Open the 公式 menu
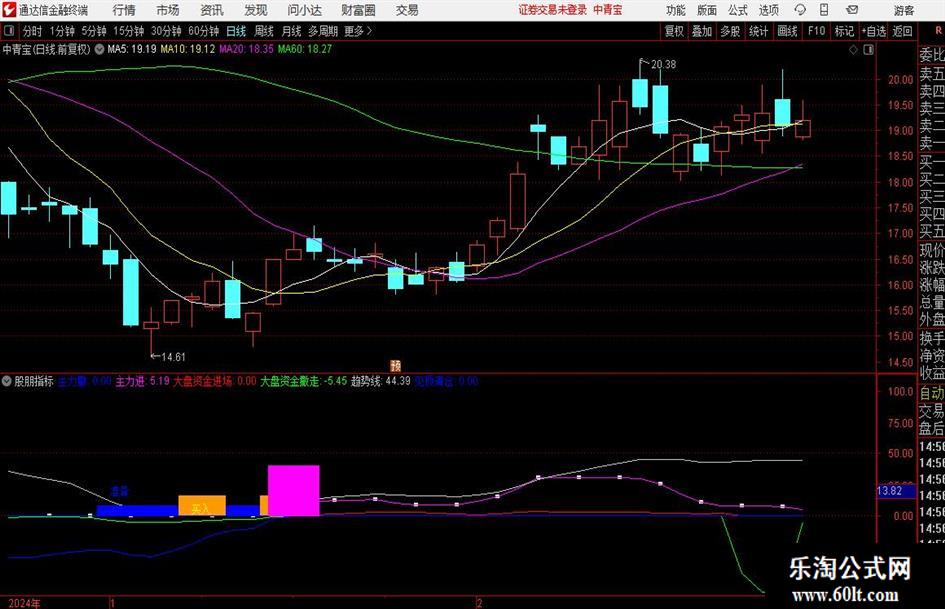This screenshot has width=945, height=609. tap(738, 10)
